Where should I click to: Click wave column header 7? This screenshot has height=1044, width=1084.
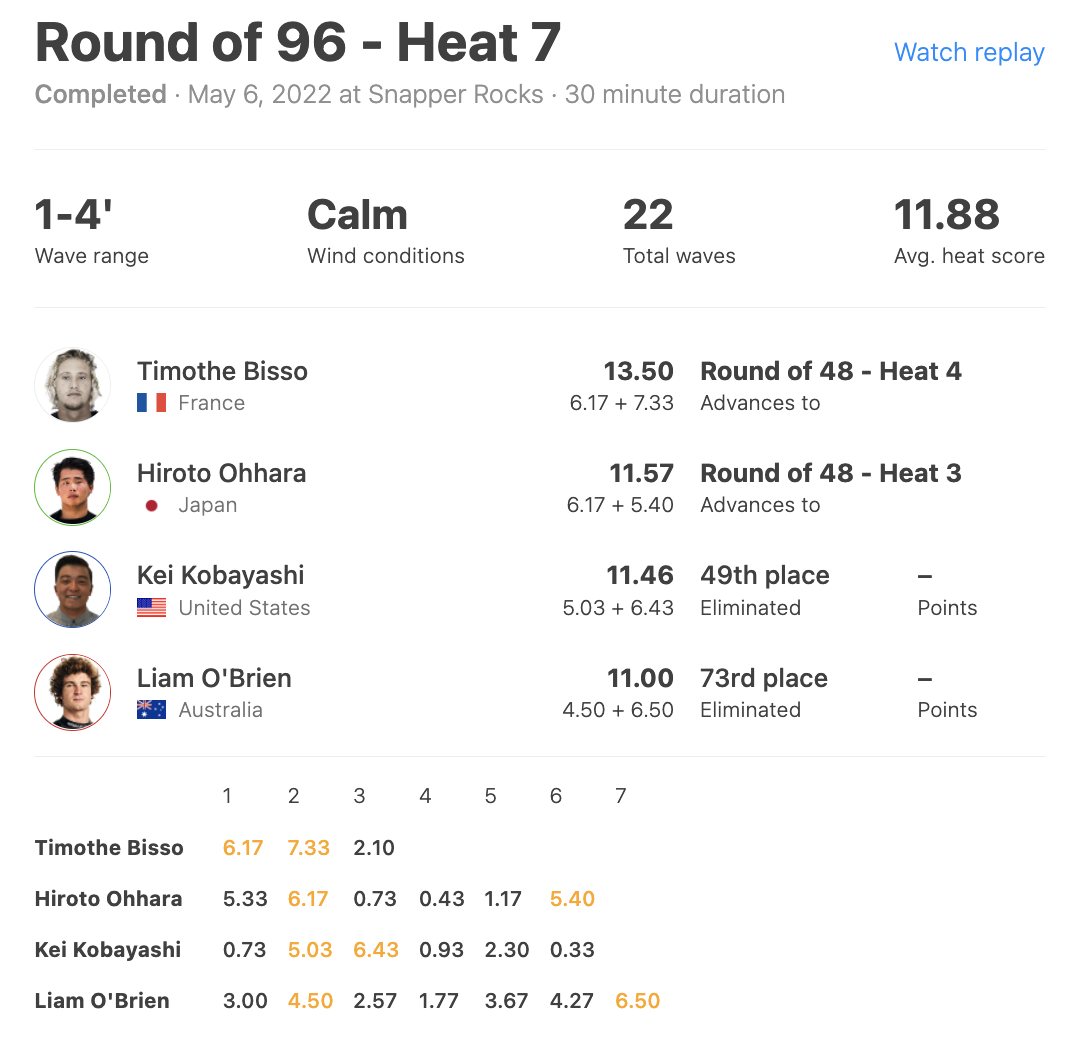pyautogui.click(x=621, y=796)
